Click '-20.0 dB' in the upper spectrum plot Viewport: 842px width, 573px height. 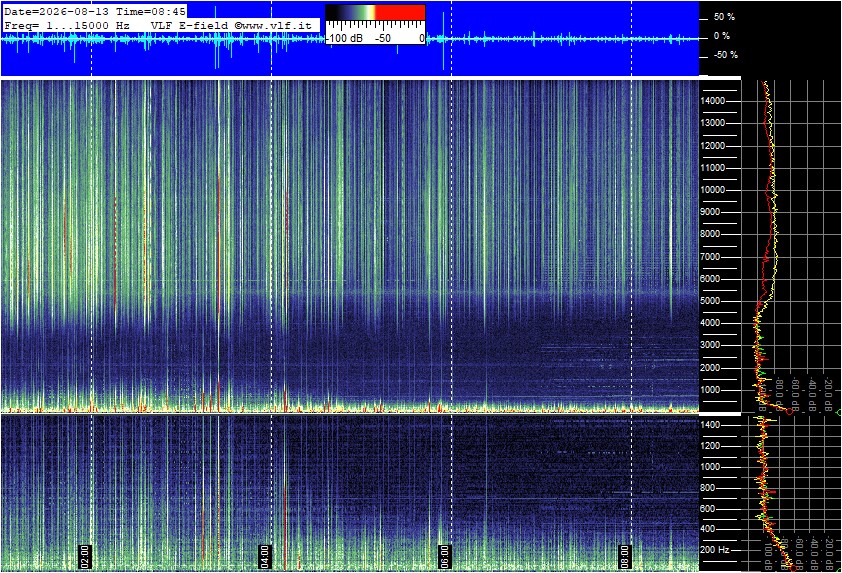829,395
